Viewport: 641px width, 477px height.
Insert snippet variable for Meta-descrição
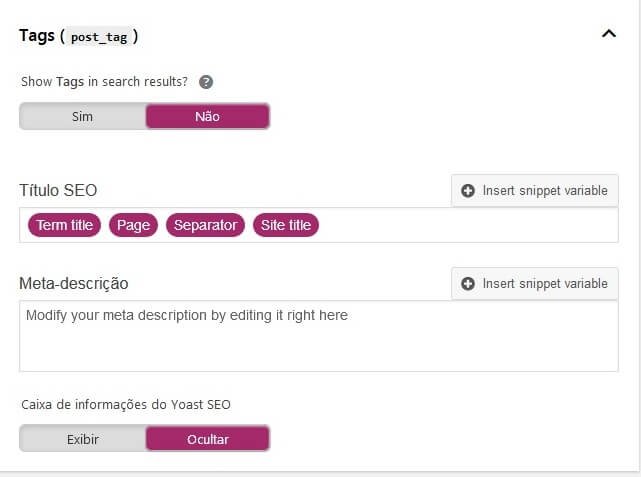[x=535, y=284]
